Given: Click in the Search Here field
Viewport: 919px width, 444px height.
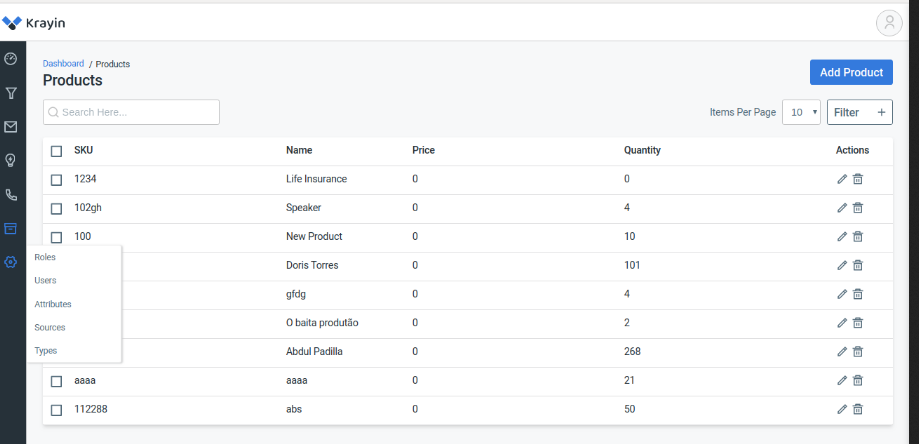Looking at the screenshot, I should (x=131, y=112).
